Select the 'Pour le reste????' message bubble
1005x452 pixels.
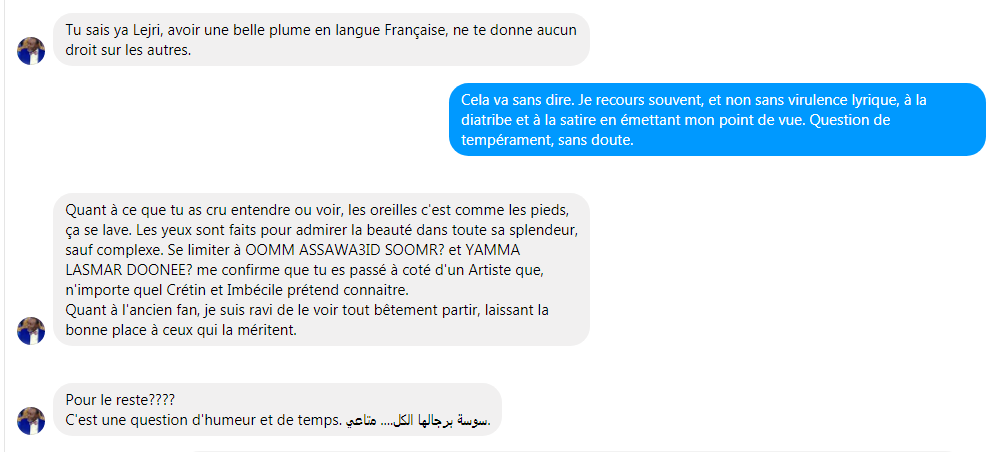pyautogui.click(x=277, y=410)
